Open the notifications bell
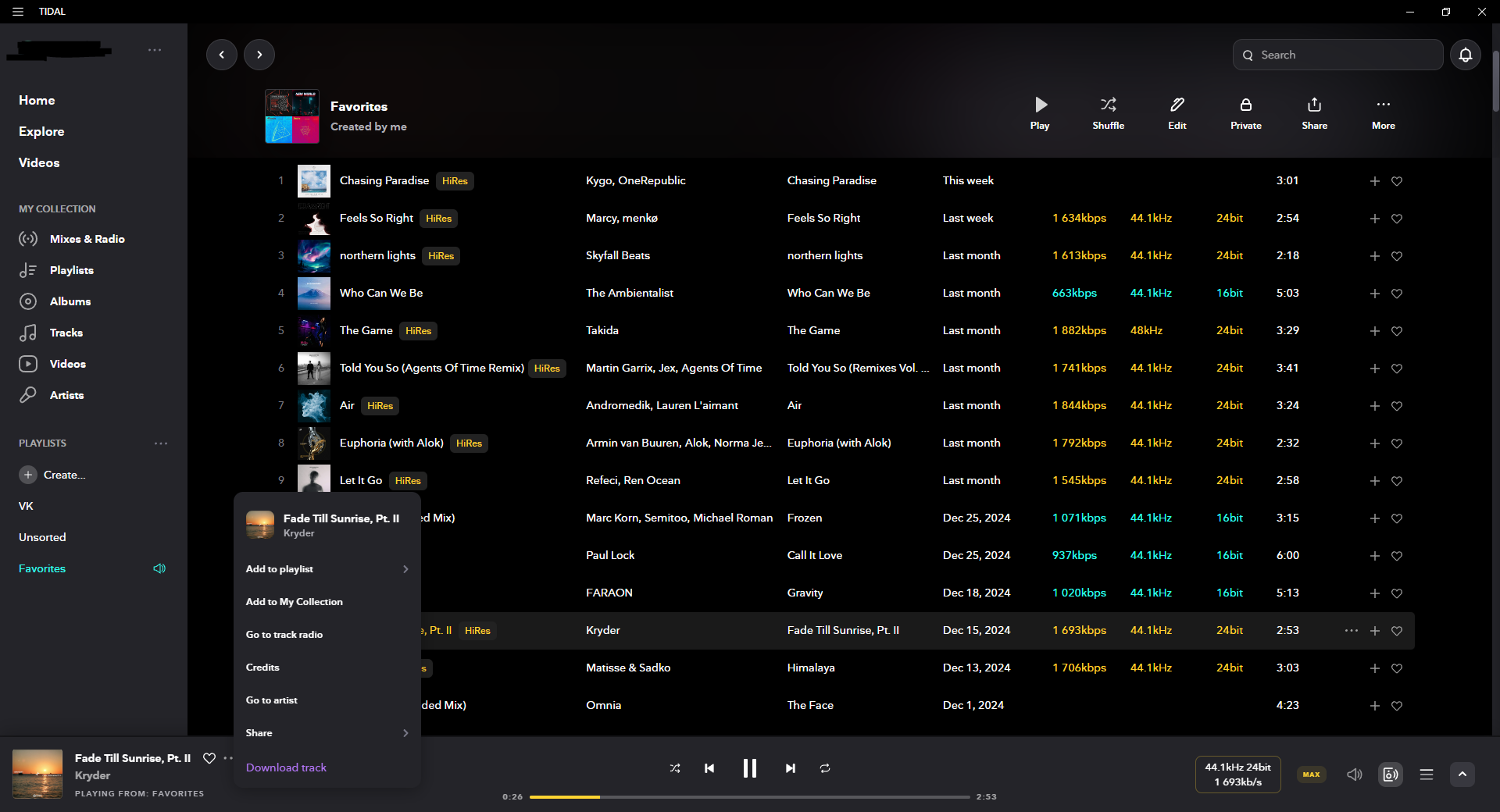Viewport: 1500px width, 812px height. point(1466,55)
